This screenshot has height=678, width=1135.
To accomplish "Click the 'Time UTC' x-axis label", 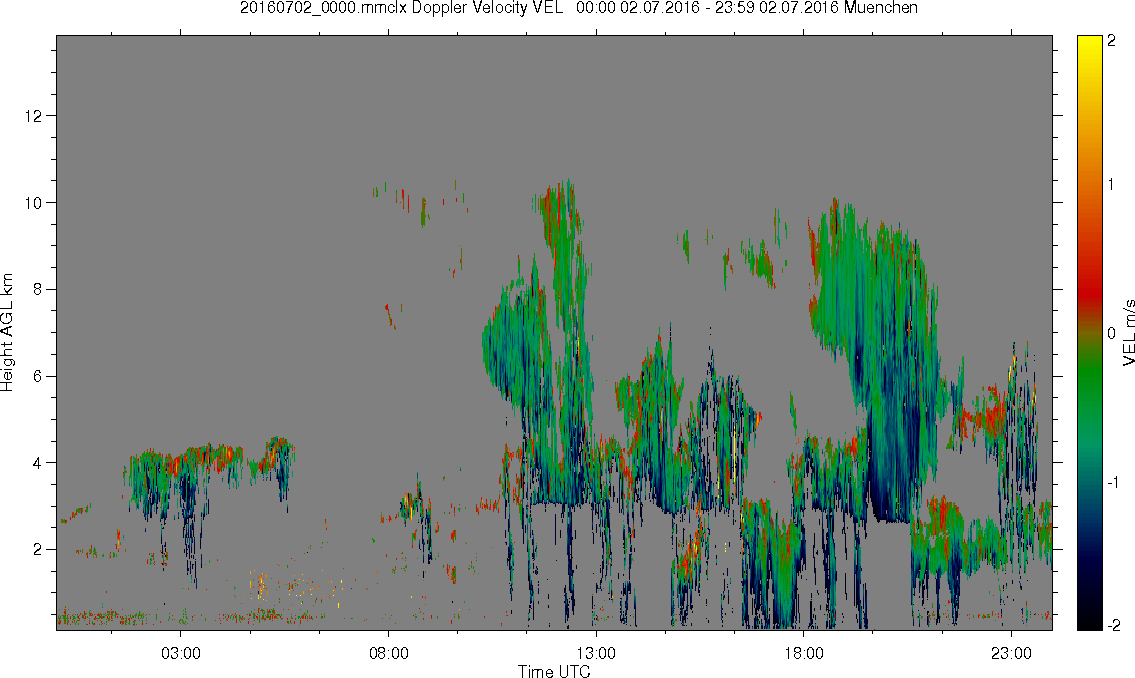I will [554, 671].
